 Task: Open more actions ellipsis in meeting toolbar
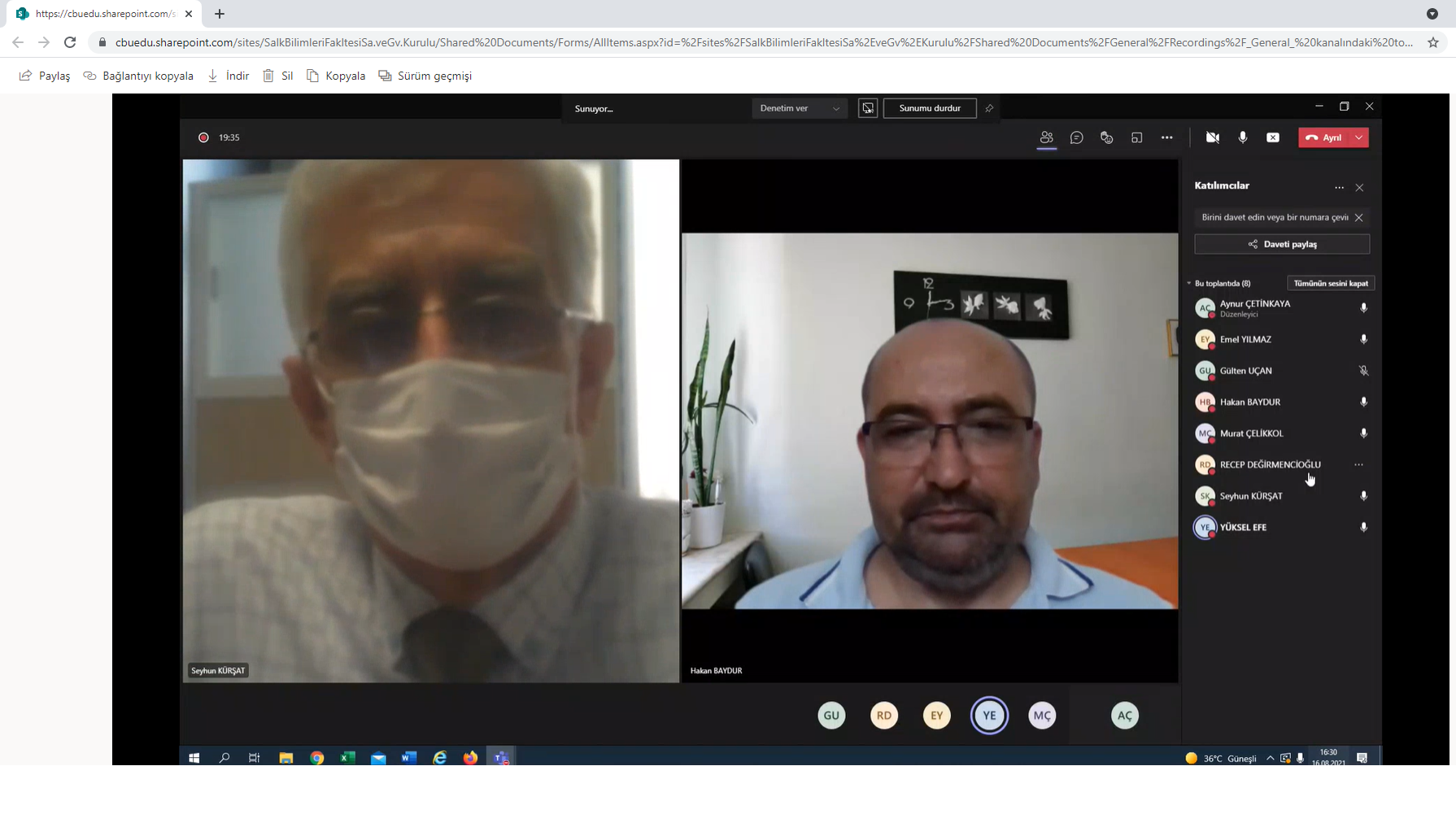1166,138
